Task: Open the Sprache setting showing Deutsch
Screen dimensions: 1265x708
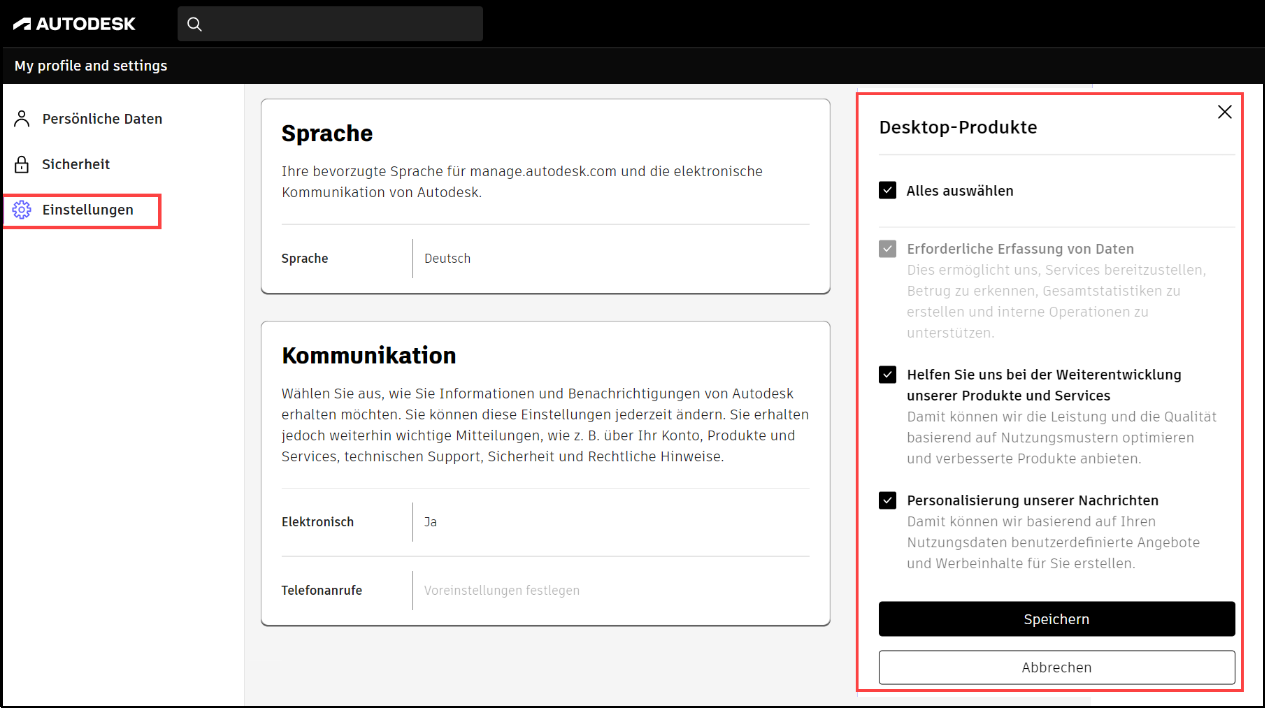Action: click(x=447, y=258)
